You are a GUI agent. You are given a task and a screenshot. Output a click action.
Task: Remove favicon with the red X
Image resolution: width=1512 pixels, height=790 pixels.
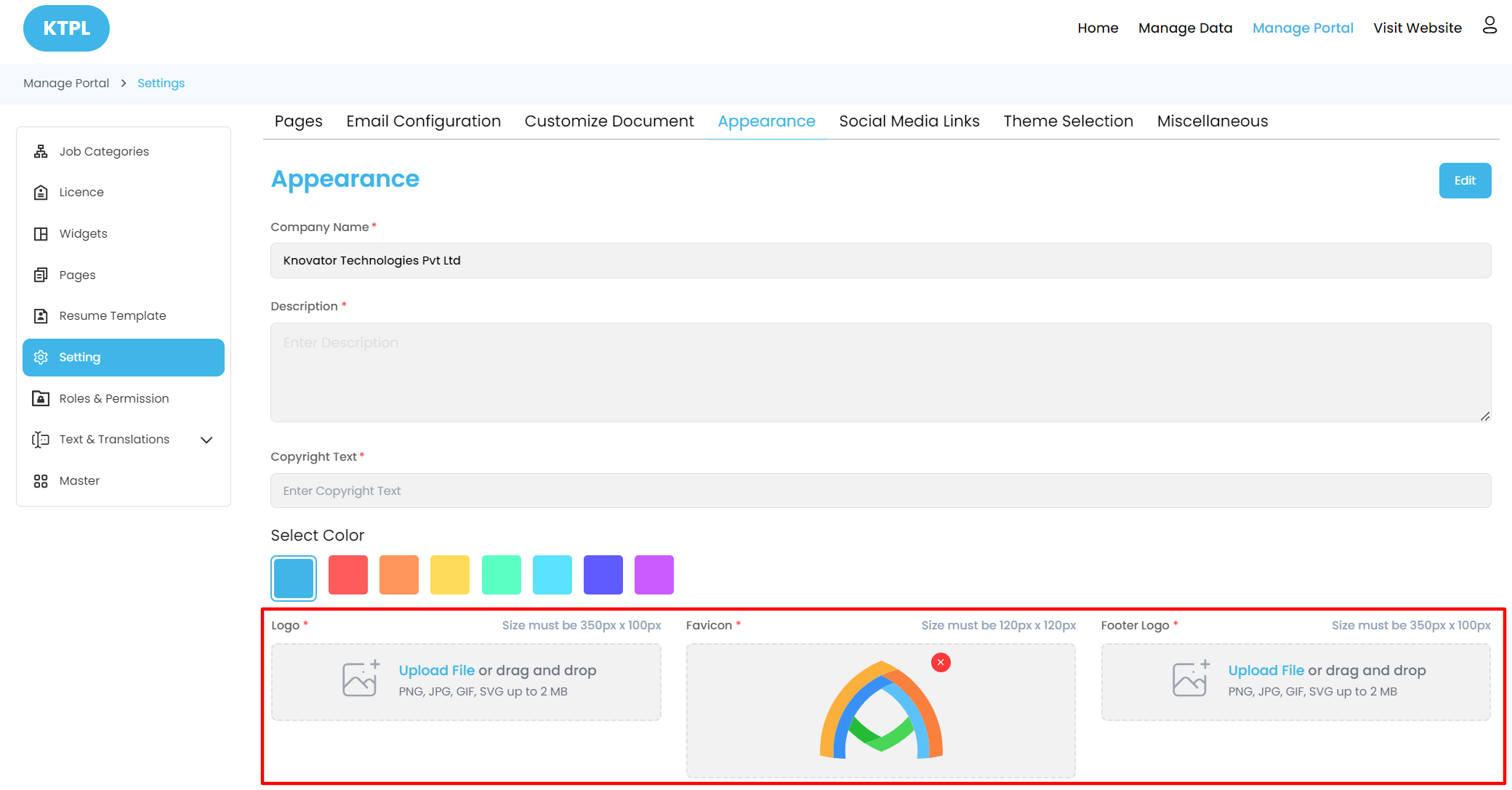click(x=941, y=662)
